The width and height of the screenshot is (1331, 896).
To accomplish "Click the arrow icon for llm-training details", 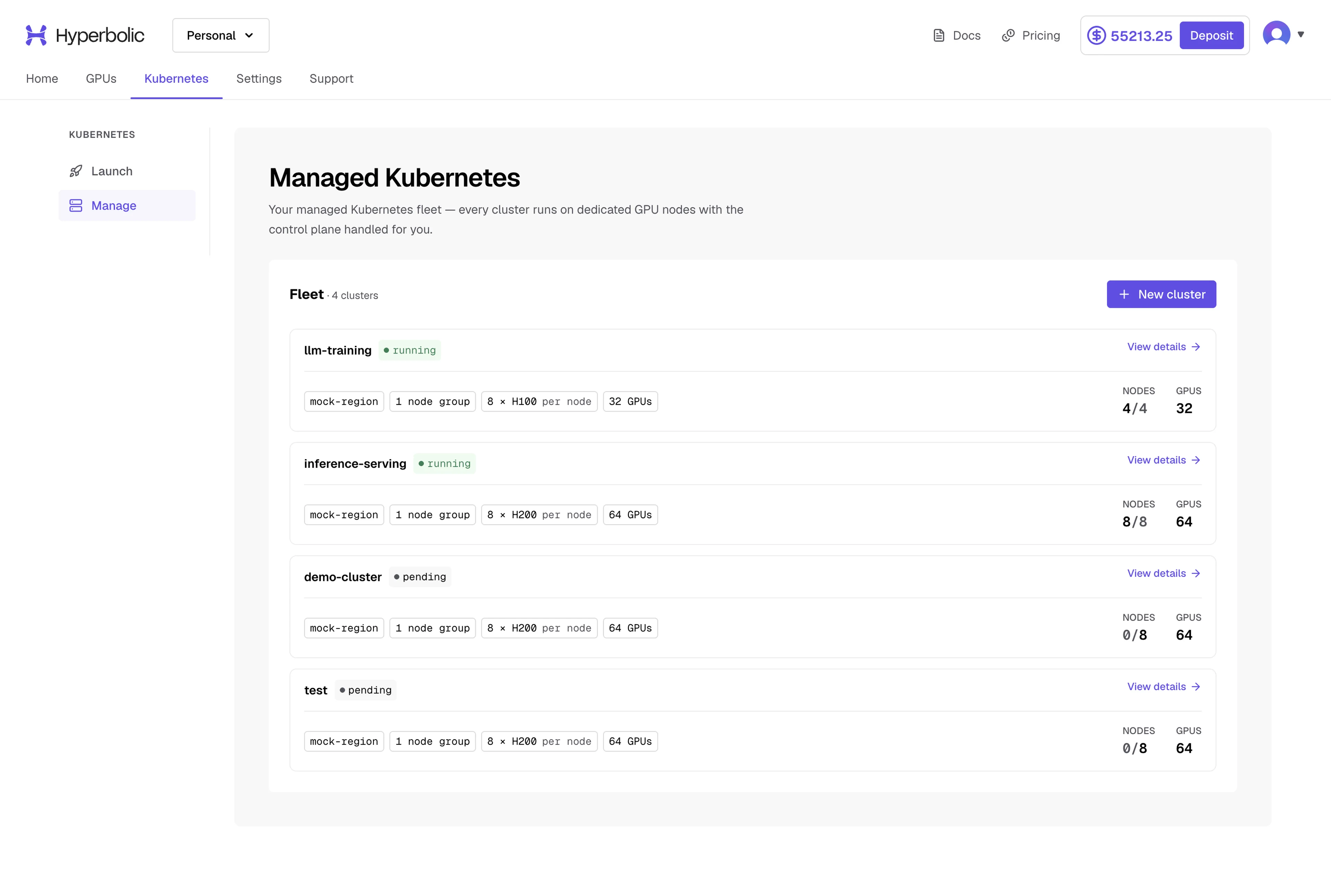I will click(1195, 347).
